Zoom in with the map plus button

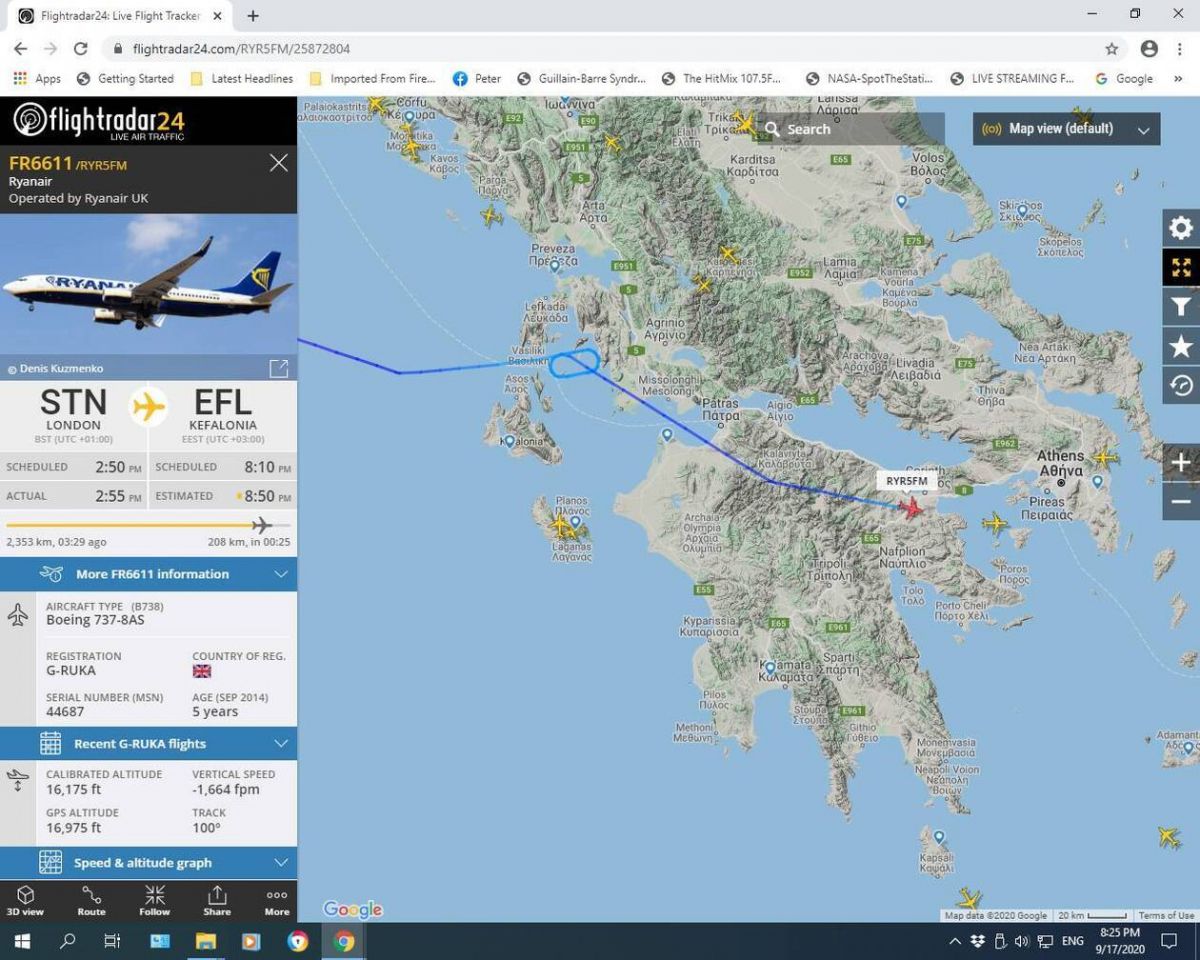(1181, 463)
